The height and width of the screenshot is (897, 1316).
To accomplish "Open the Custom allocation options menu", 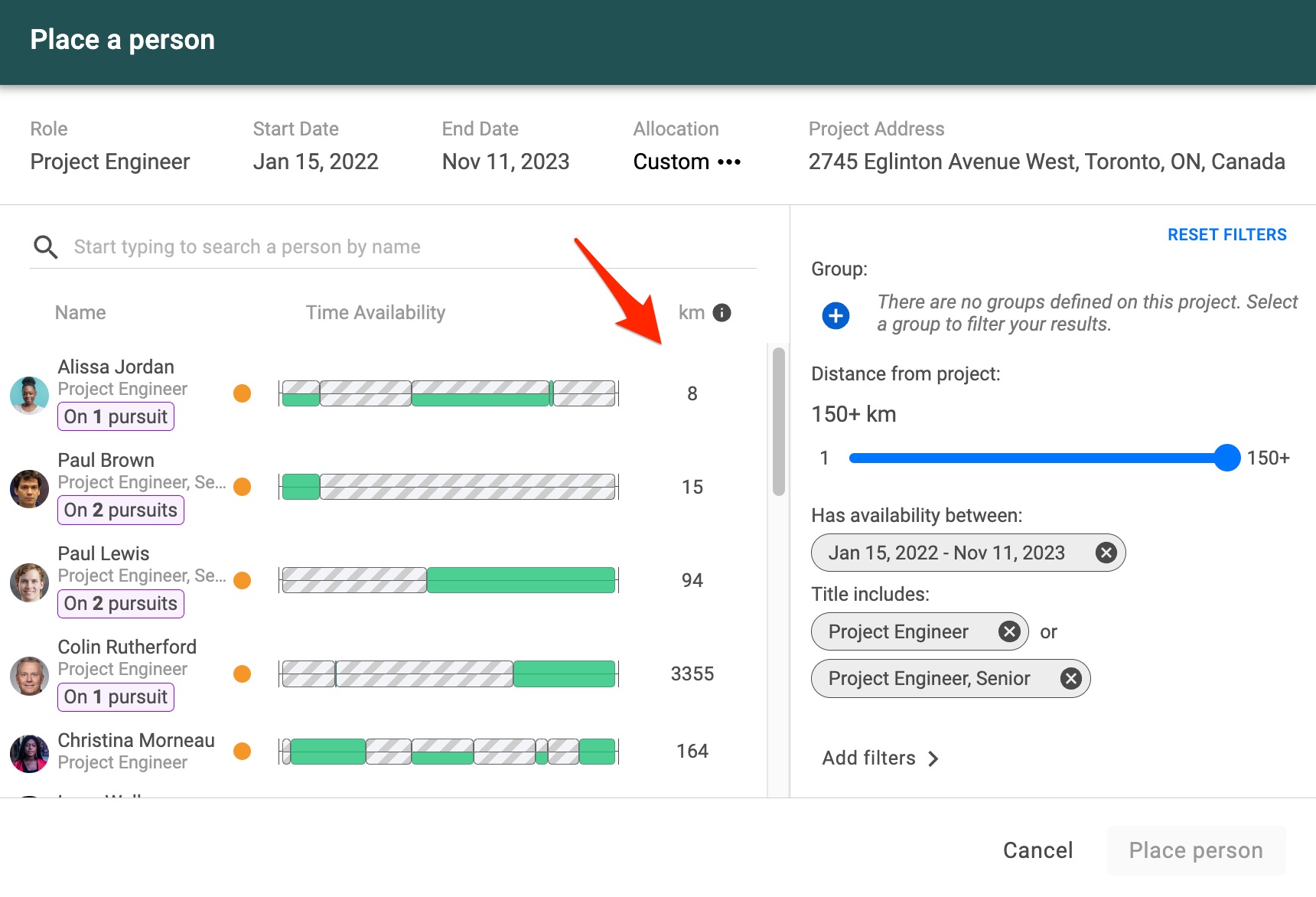I will (729, 162).
